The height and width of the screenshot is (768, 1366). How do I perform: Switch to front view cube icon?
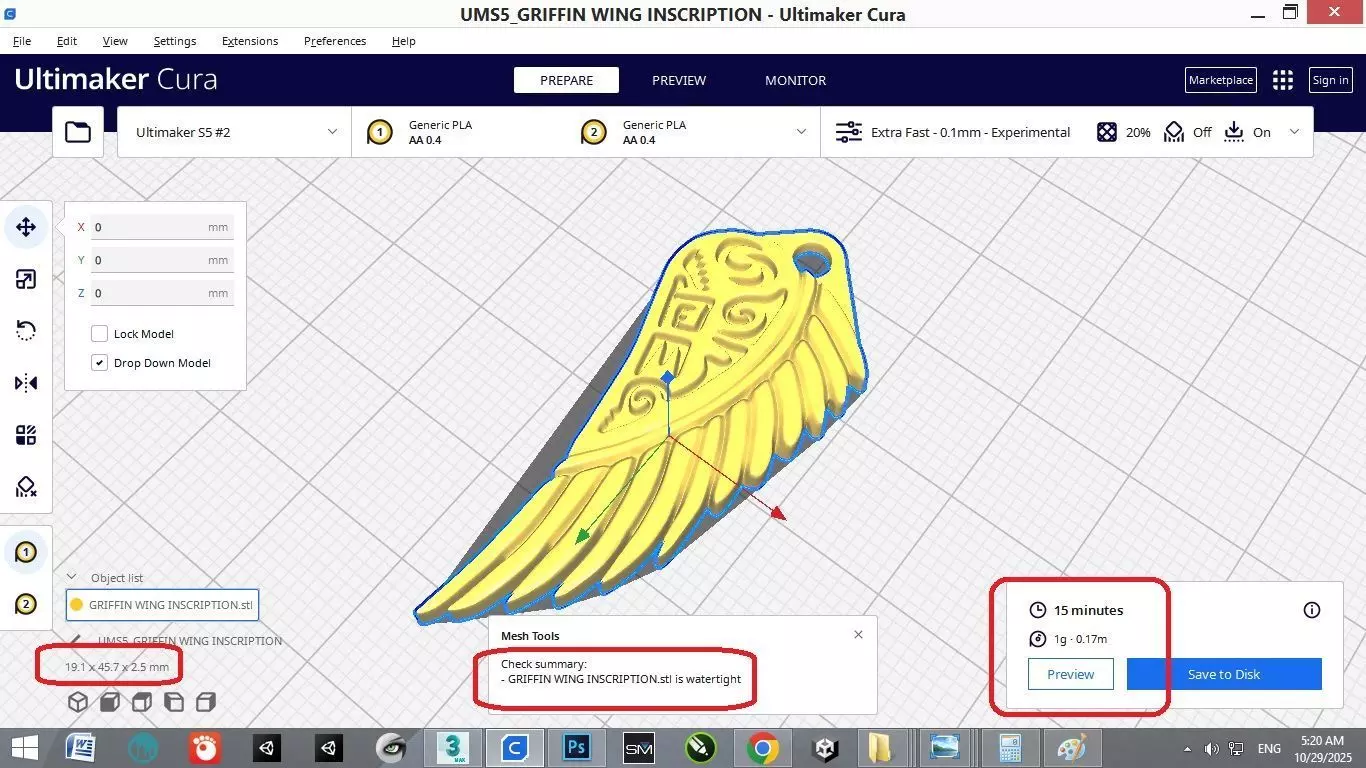point(110,702)
